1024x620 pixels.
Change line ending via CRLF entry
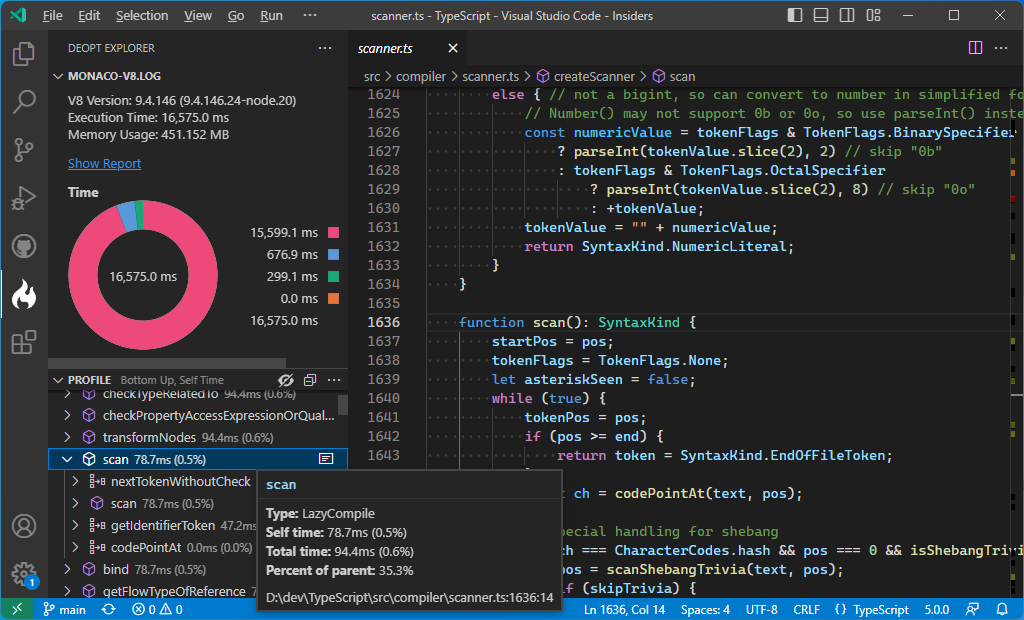point(807,609)
